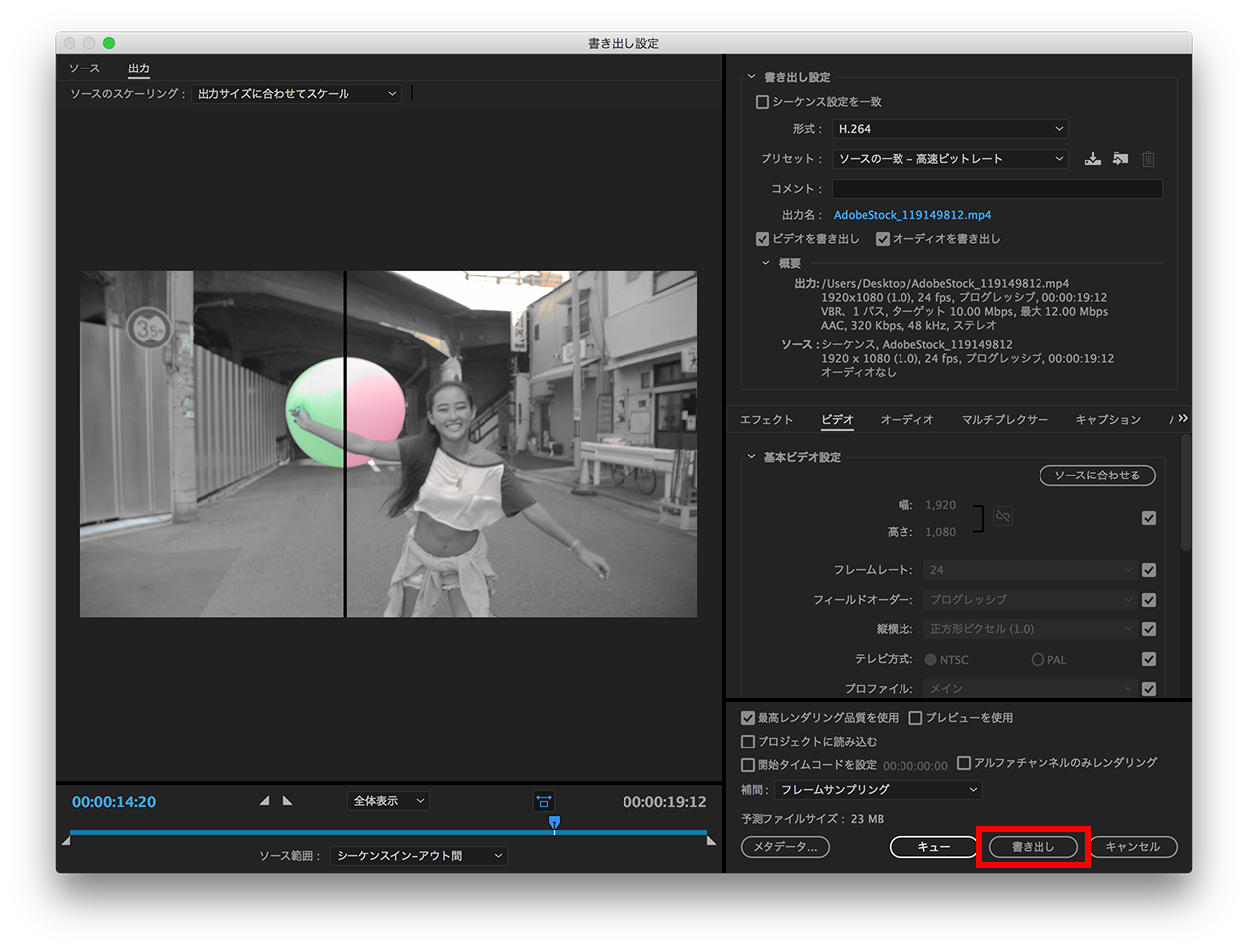This screenshot has height=952, width=1248.
Task: Open the ソース範囲 dropdown
Action: click(419, 856)
